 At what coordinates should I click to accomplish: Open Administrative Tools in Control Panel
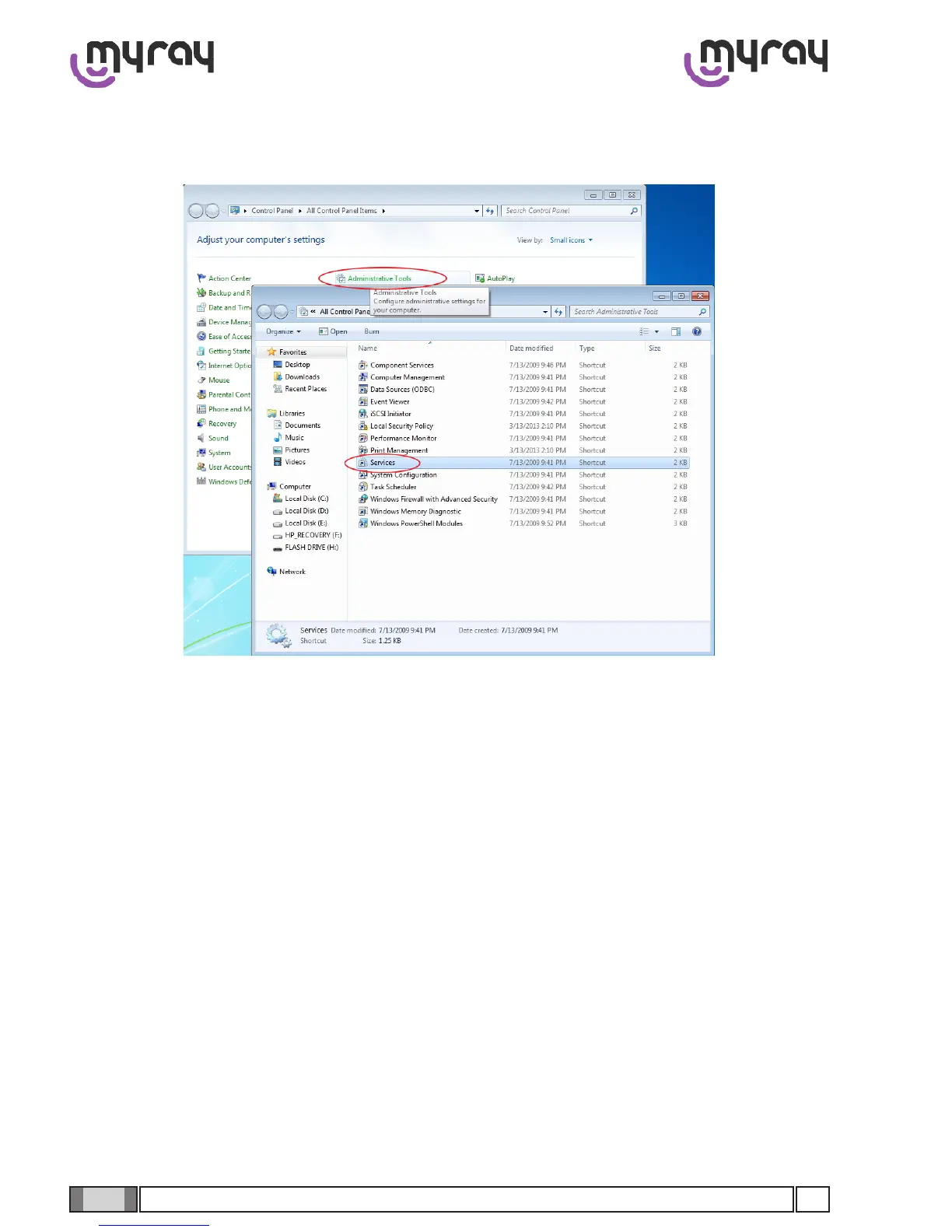tap(373, 278)
